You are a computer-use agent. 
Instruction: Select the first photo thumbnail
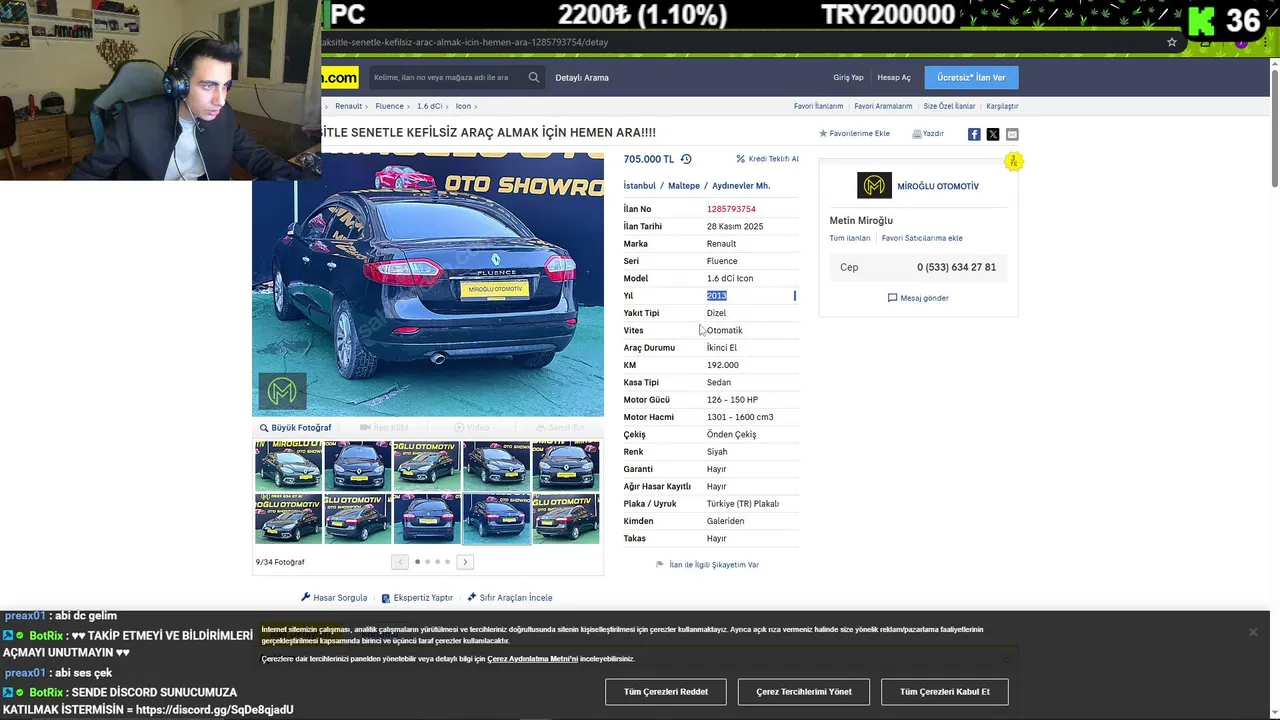pos(288,466)
